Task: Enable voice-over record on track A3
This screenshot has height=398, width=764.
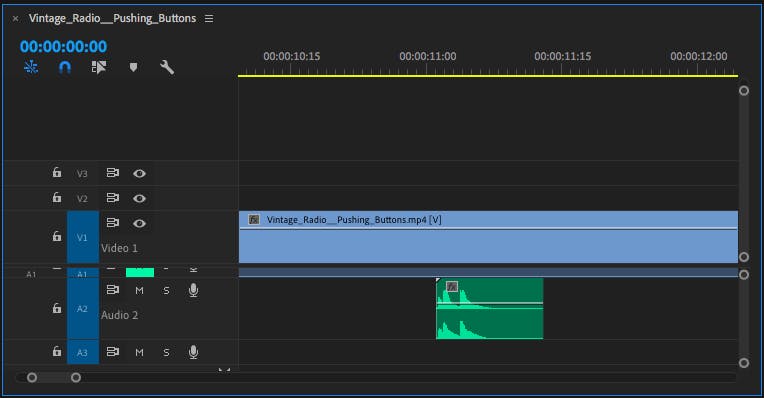Action: (193, 352)
